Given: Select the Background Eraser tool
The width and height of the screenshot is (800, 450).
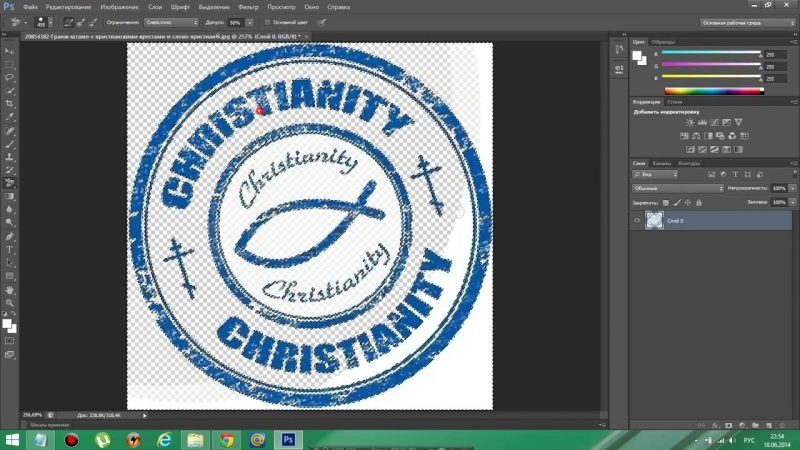Looking at the screenshot, I should 10,183.
